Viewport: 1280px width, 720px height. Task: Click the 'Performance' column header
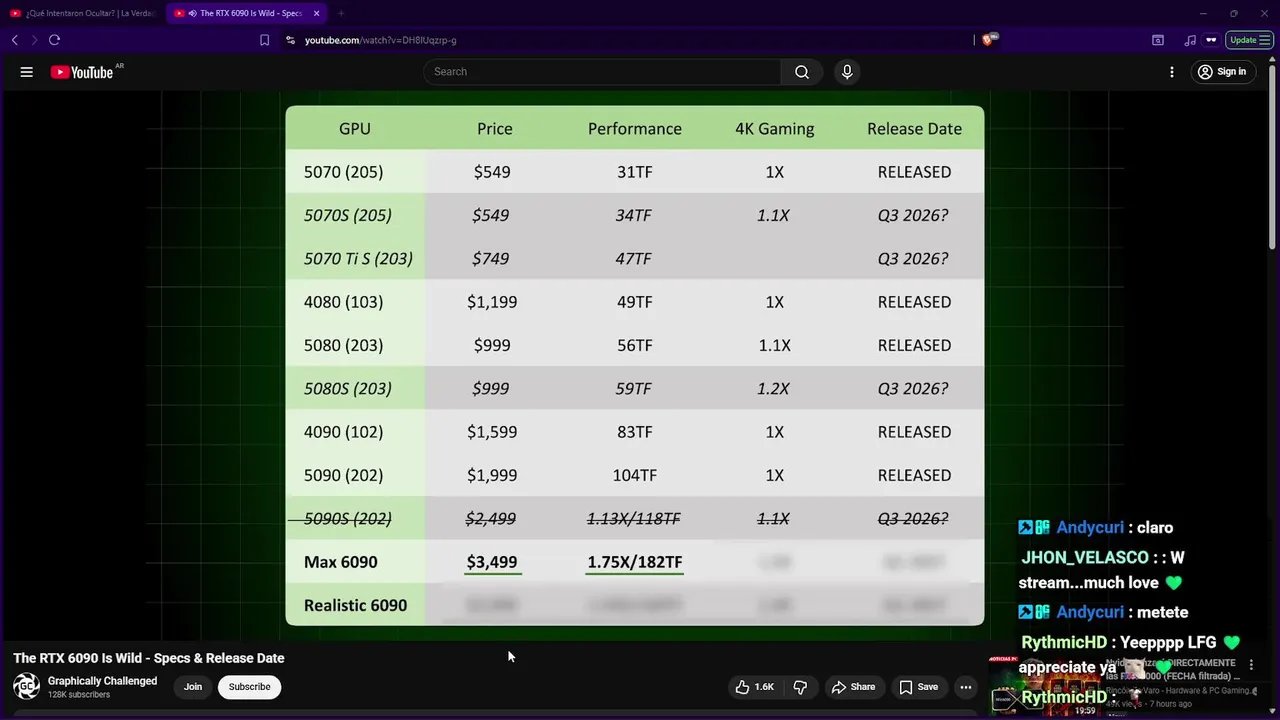click(635, 128)
